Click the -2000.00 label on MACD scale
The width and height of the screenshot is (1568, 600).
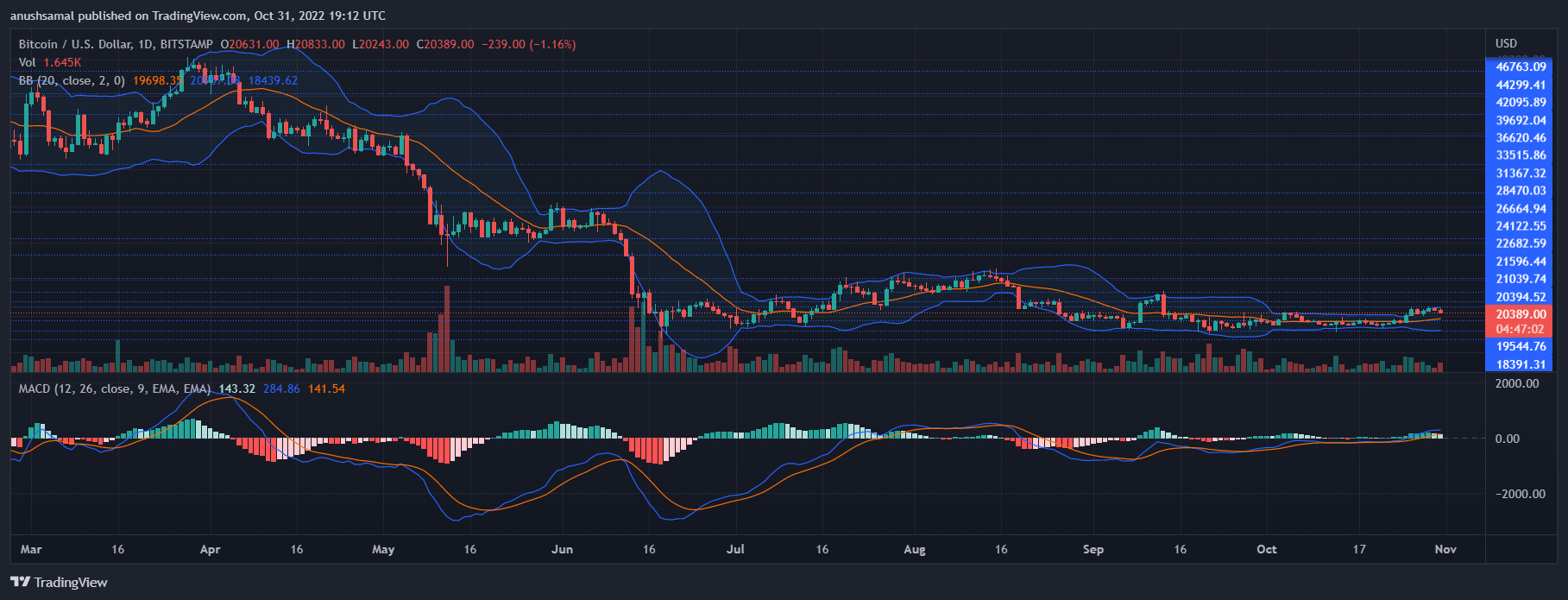click(1514, 494)
